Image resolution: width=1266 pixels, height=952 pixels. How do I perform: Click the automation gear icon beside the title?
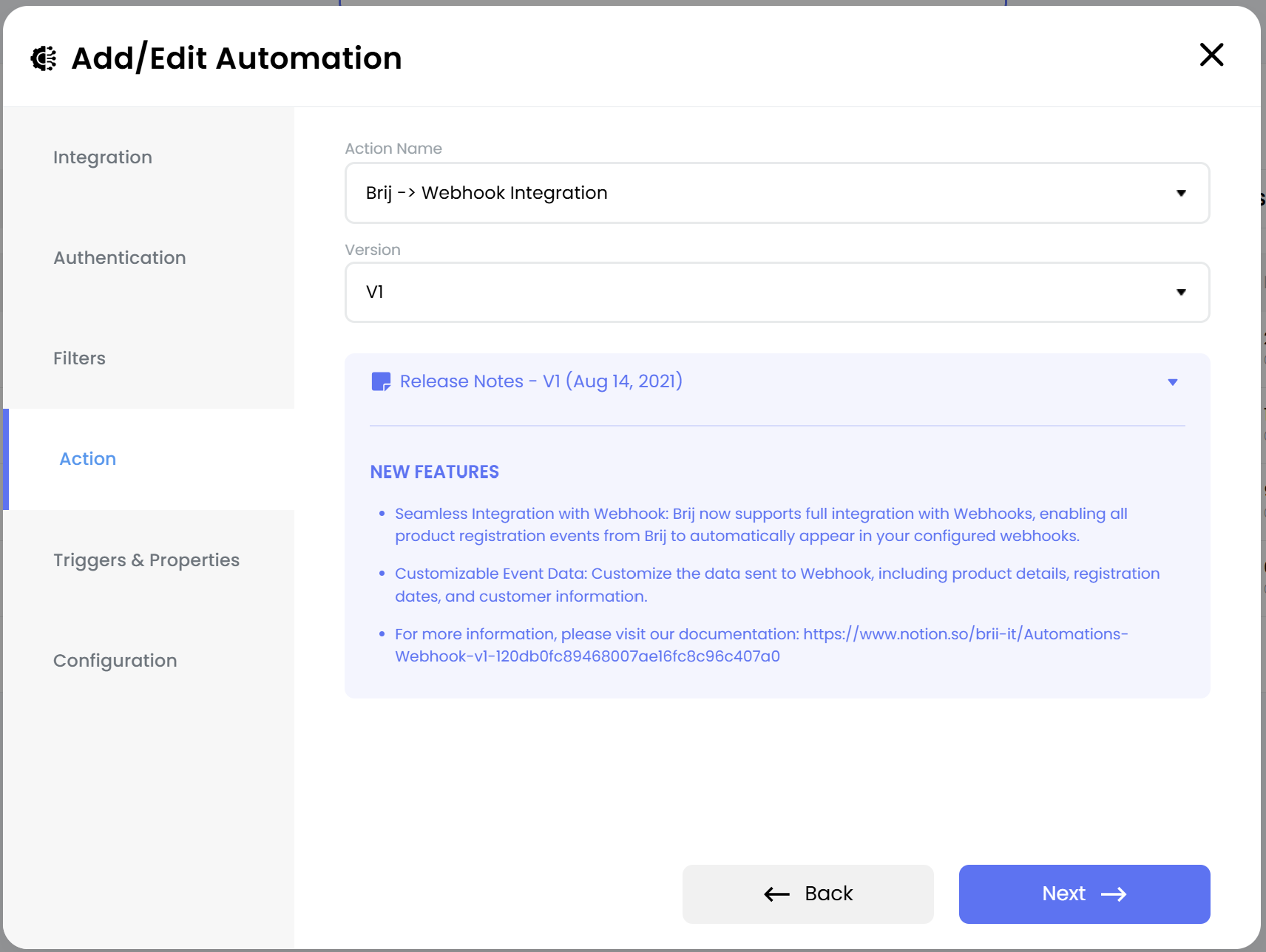[44, 58]
